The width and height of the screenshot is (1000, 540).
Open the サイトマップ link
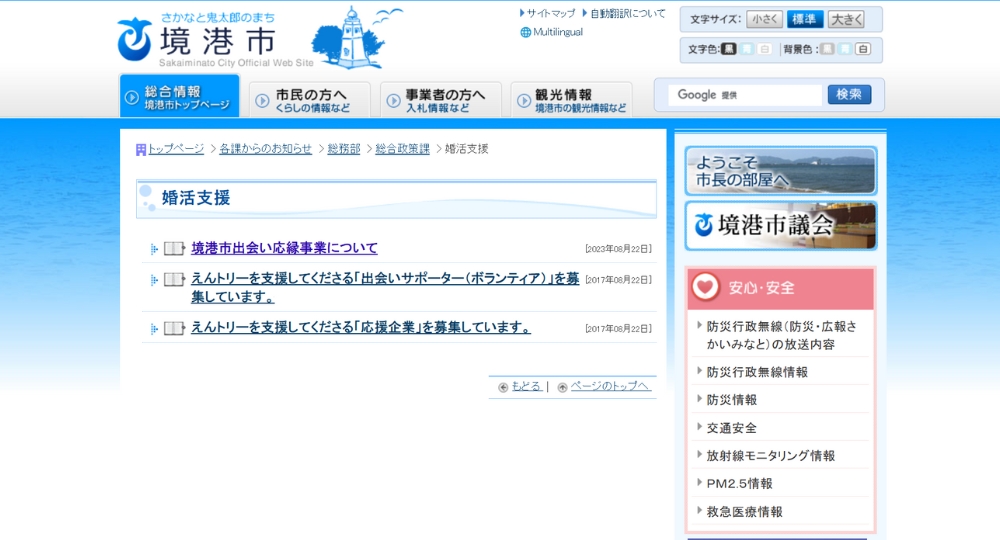tap(551, 13)
